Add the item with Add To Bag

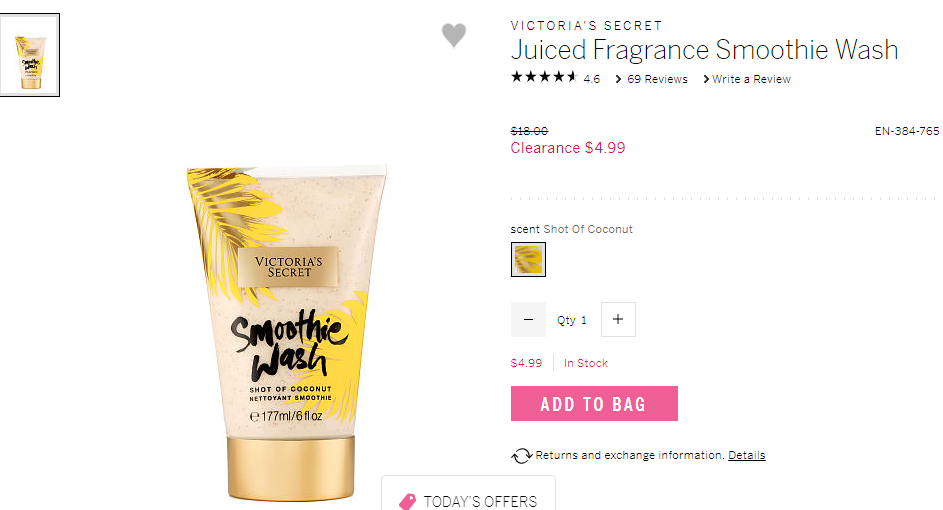point(594,404)
